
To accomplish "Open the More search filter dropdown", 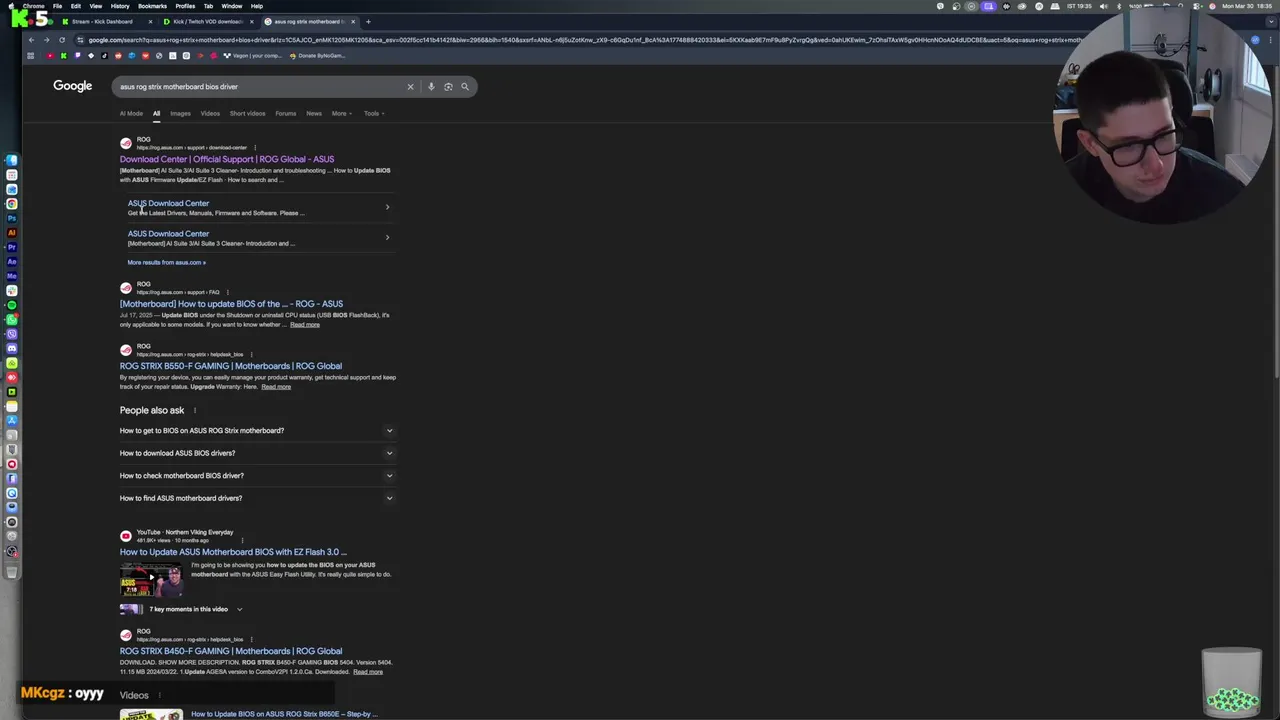I will 341,113.
